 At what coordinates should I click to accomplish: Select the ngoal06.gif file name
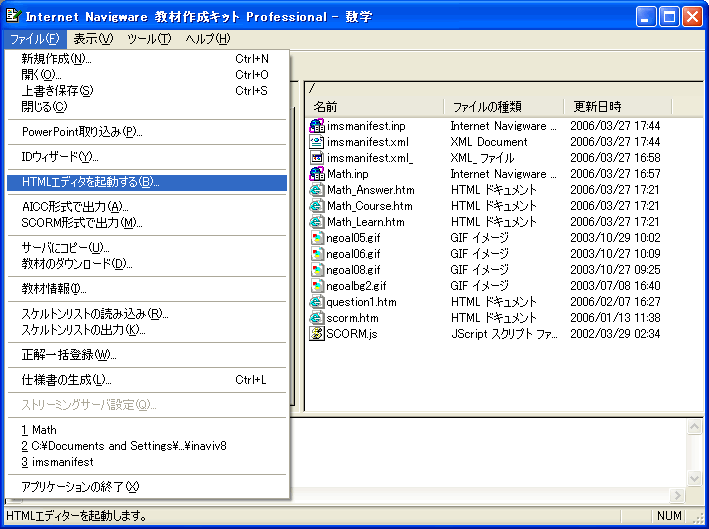[x=353, y=254]
